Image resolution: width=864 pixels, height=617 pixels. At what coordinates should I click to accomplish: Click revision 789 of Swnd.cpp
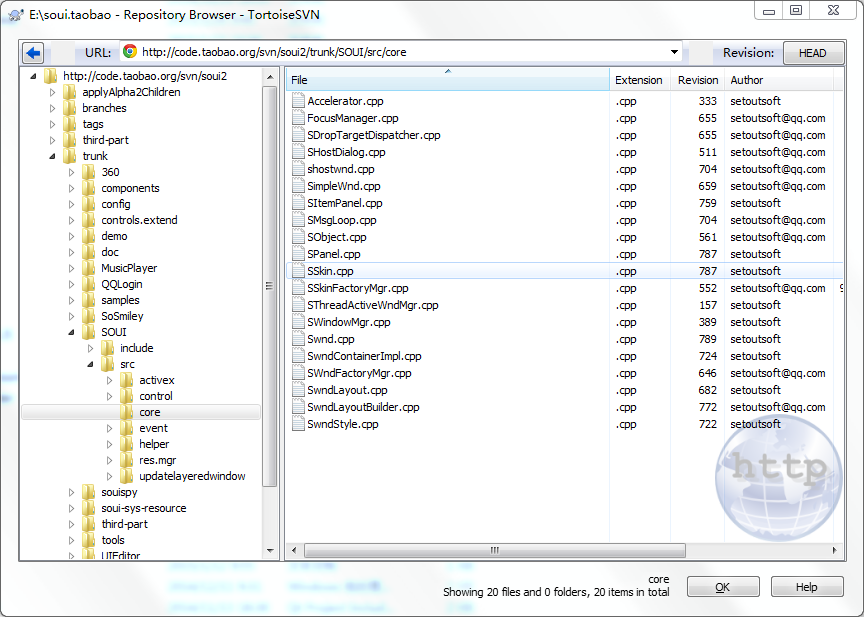tap(707, 339)
